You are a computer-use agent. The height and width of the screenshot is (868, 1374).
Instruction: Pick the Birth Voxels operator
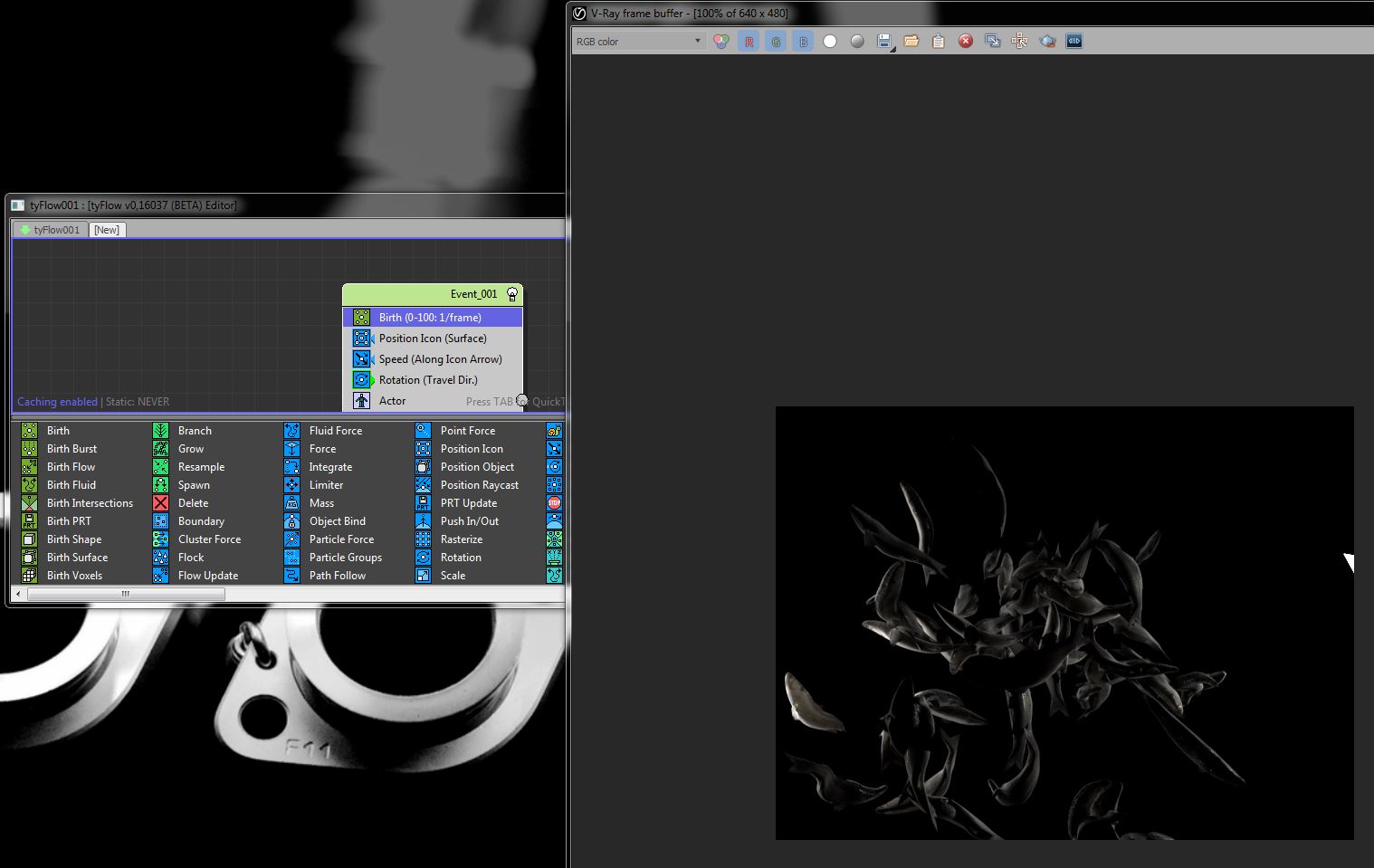click(x=74, y=576)
